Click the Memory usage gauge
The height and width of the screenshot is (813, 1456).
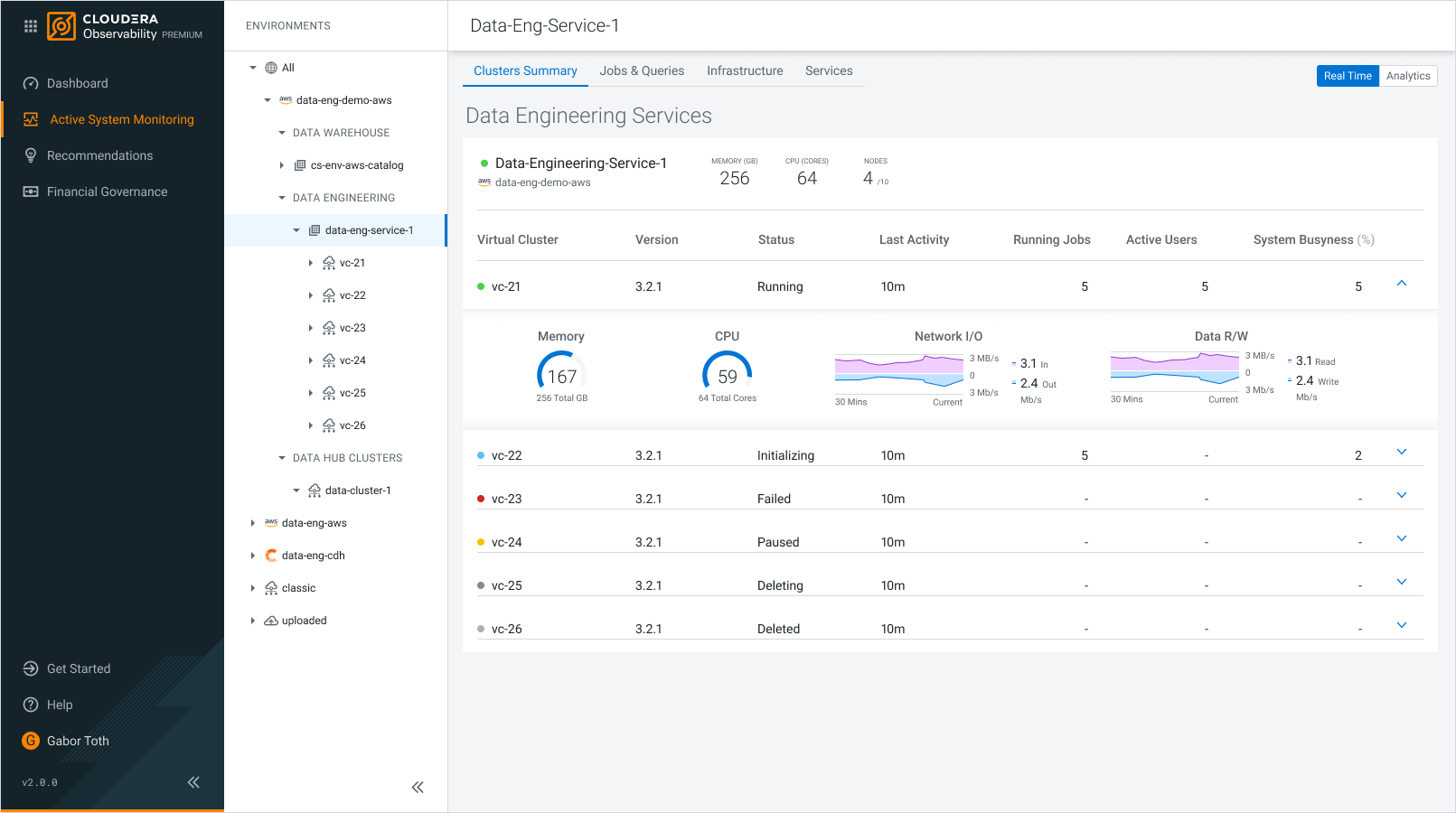coord(561,375)
